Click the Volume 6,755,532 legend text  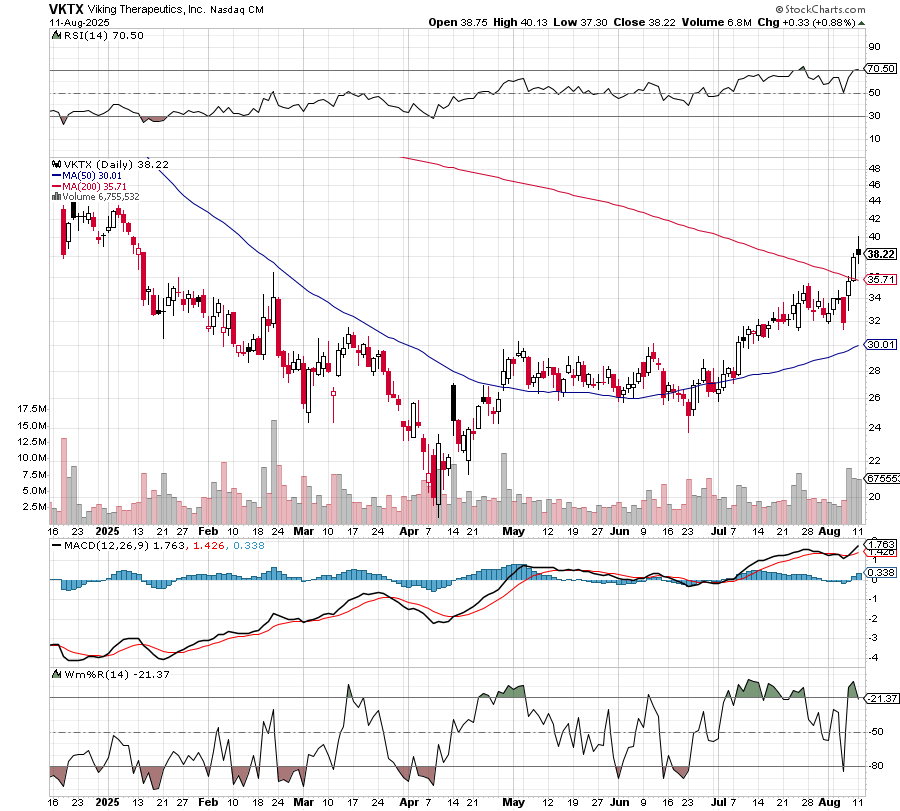point(101,196)
